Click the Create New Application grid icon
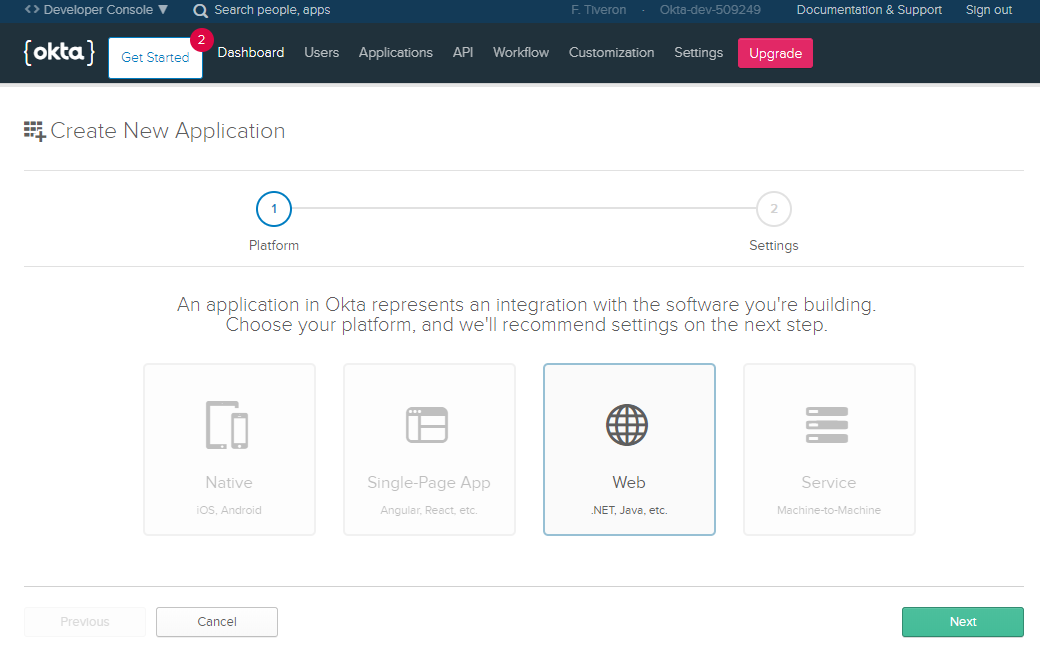The image size is (1040, 665). (x=35, y=131)
